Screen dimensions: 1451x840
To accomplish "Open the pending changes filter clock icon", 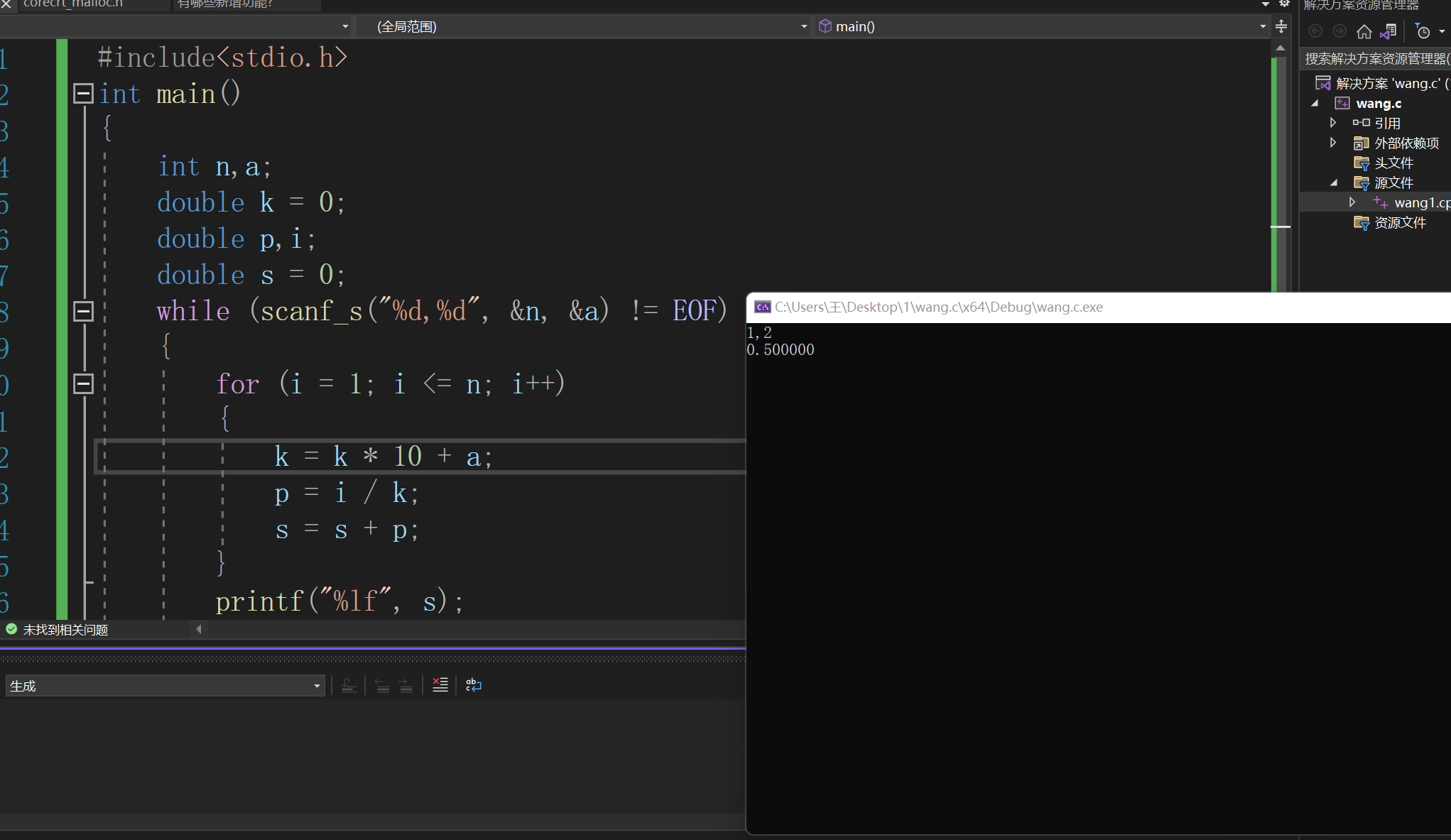I will [x=1423, y=31].
